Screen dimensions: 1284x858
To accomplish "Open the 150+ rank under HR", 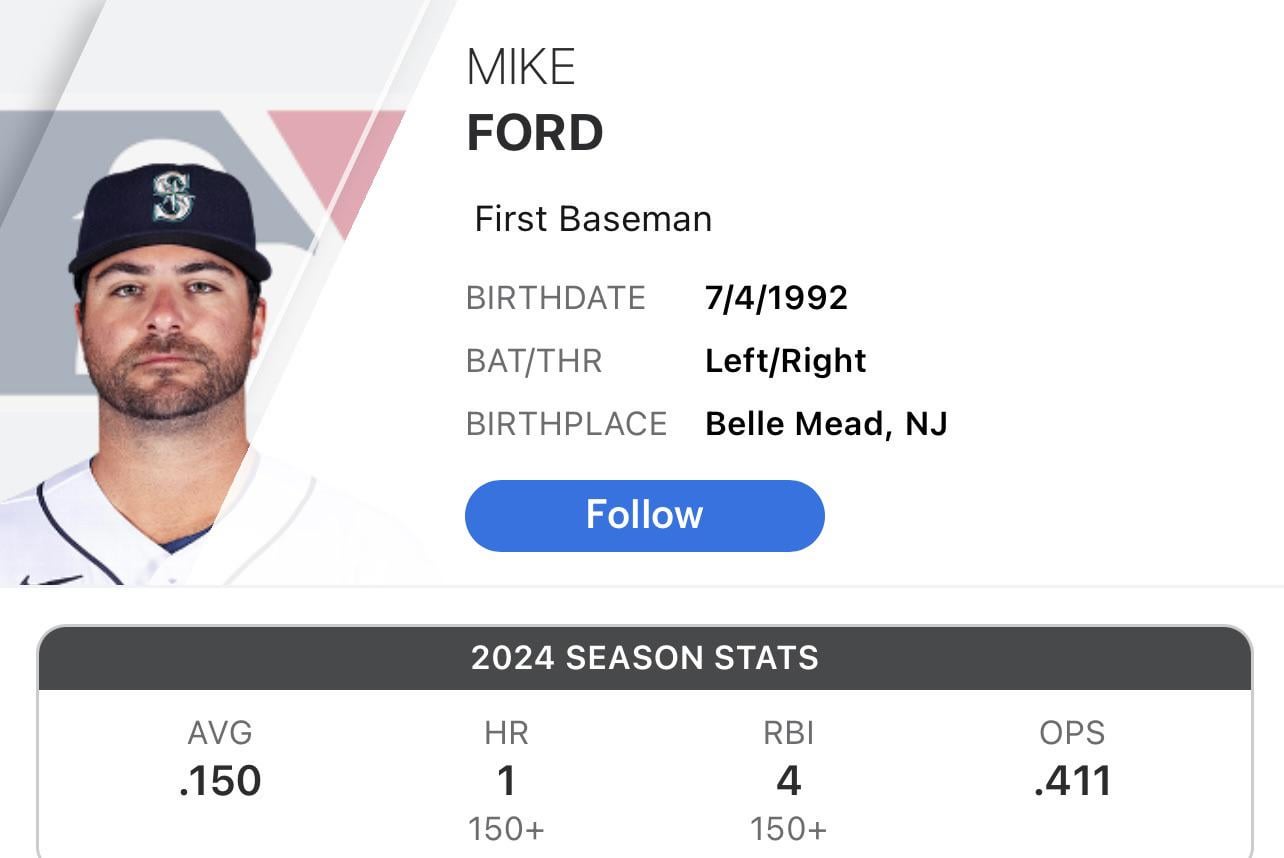I will (508, 828).
